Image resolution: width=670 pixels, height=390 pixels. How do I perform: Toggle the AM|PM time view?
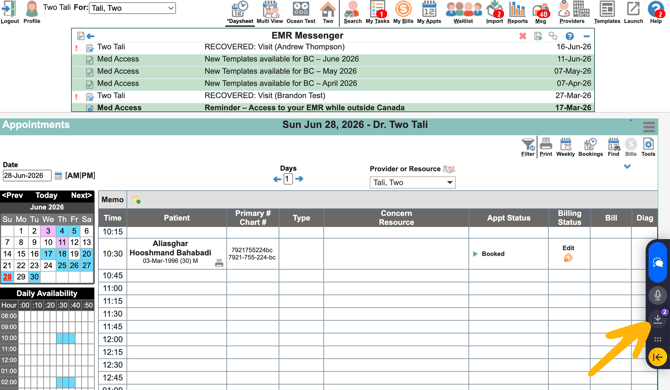[80, 176]
